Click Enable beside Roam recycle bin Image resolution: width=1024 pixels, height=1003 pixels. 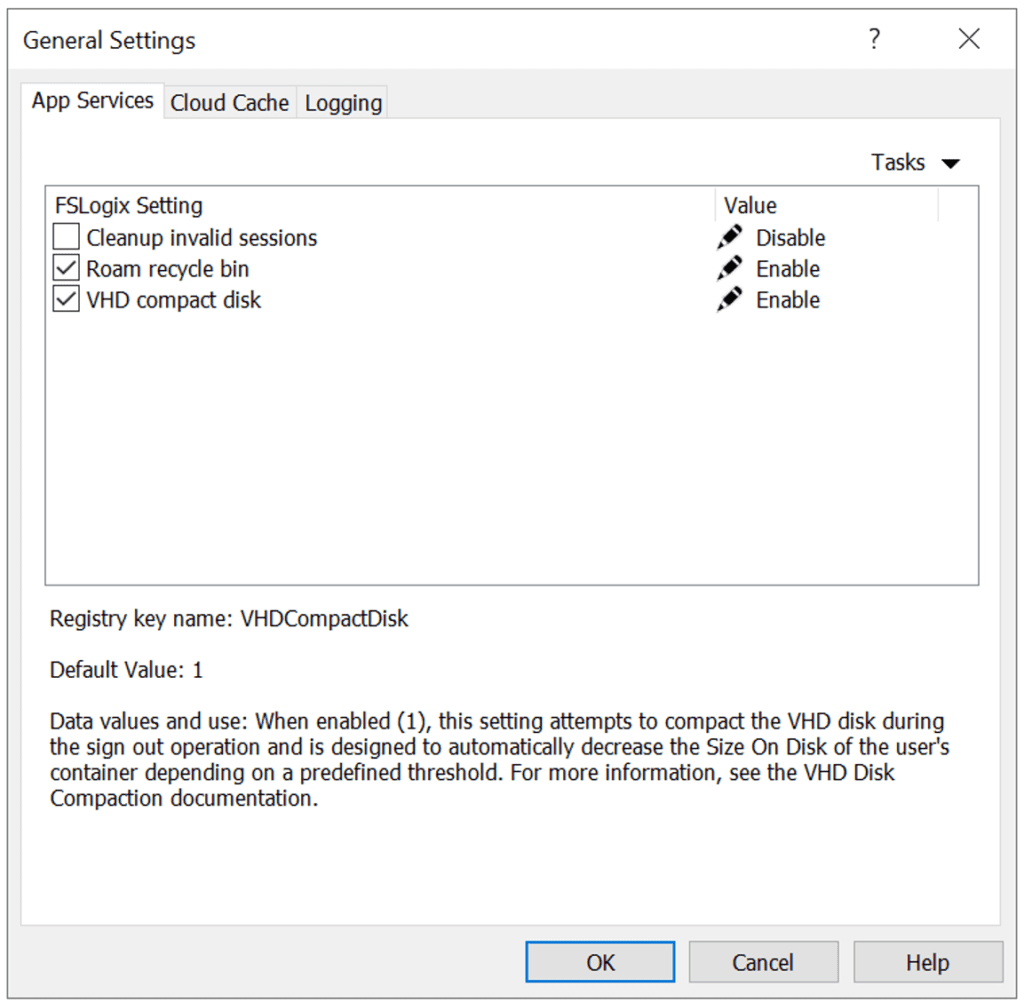click(787, 268)
